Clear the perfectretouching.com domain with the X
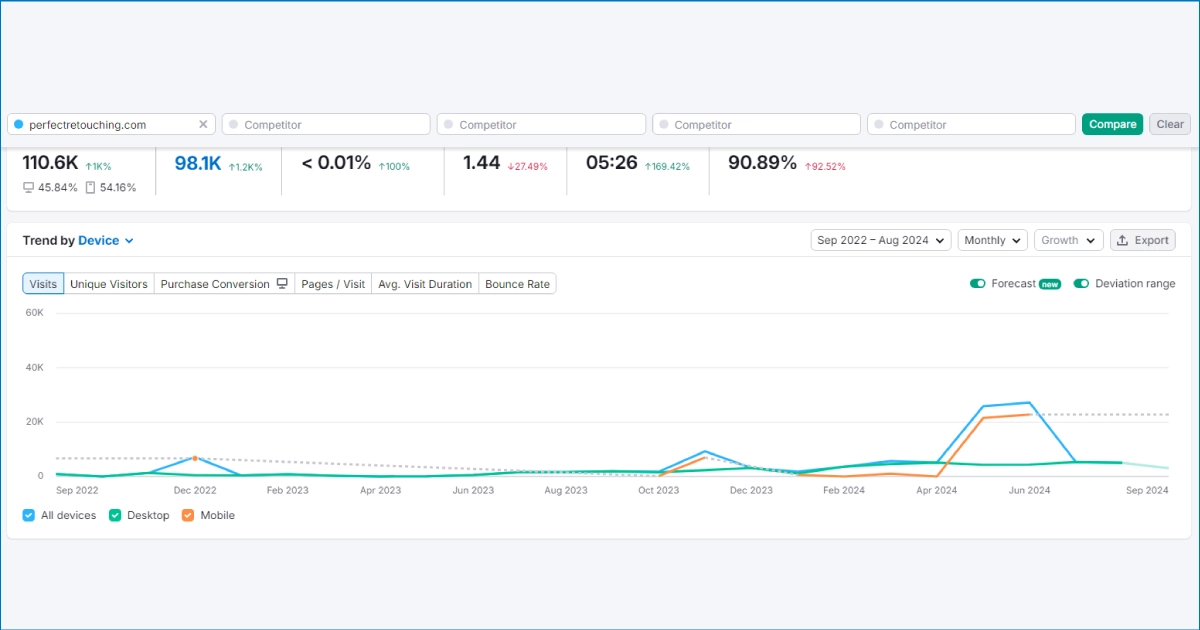1200x630 pixels. click(x=203, y=125)
